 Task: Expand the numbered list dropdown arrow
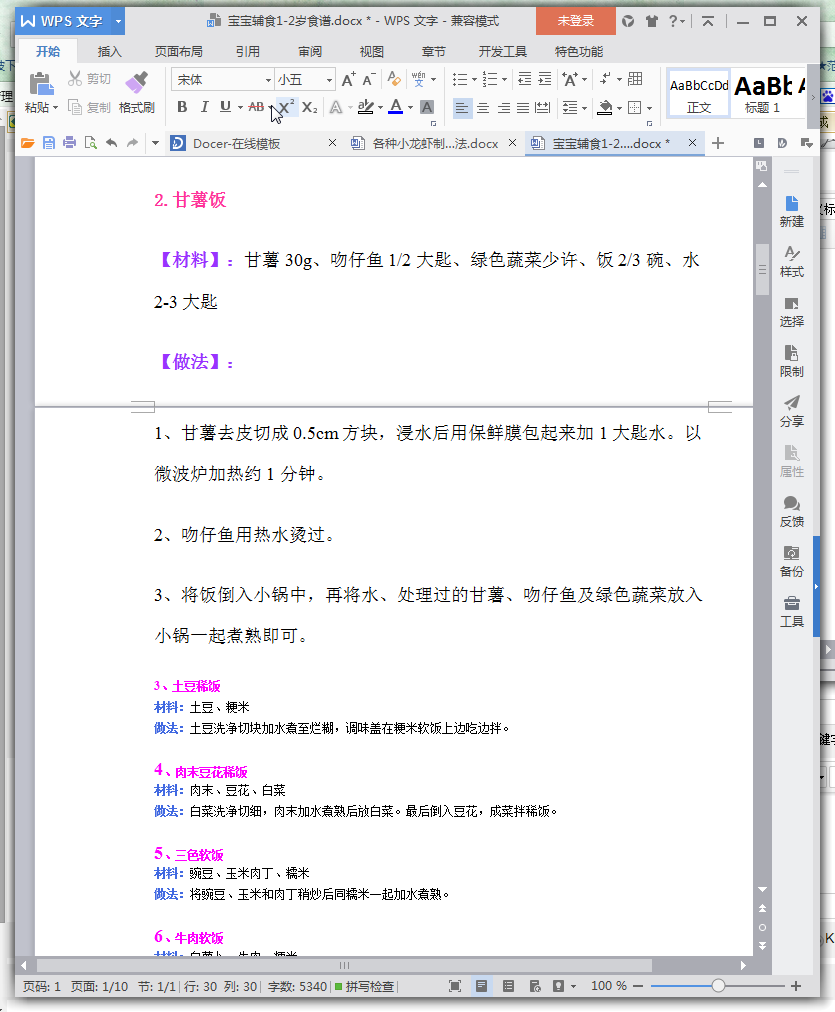504,80
